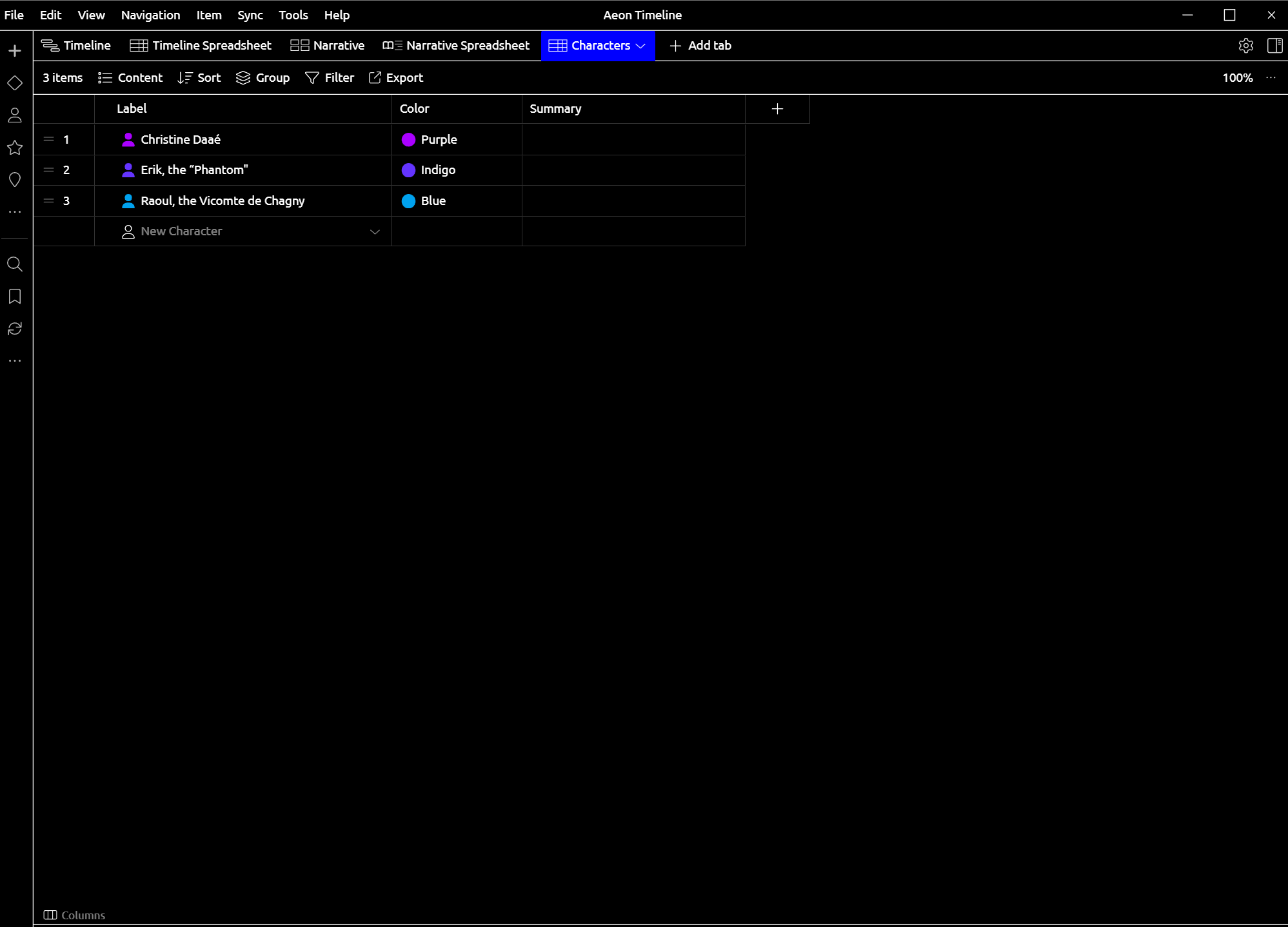Click the star icon in left sidebar
1288x927 pixels.
15,148
